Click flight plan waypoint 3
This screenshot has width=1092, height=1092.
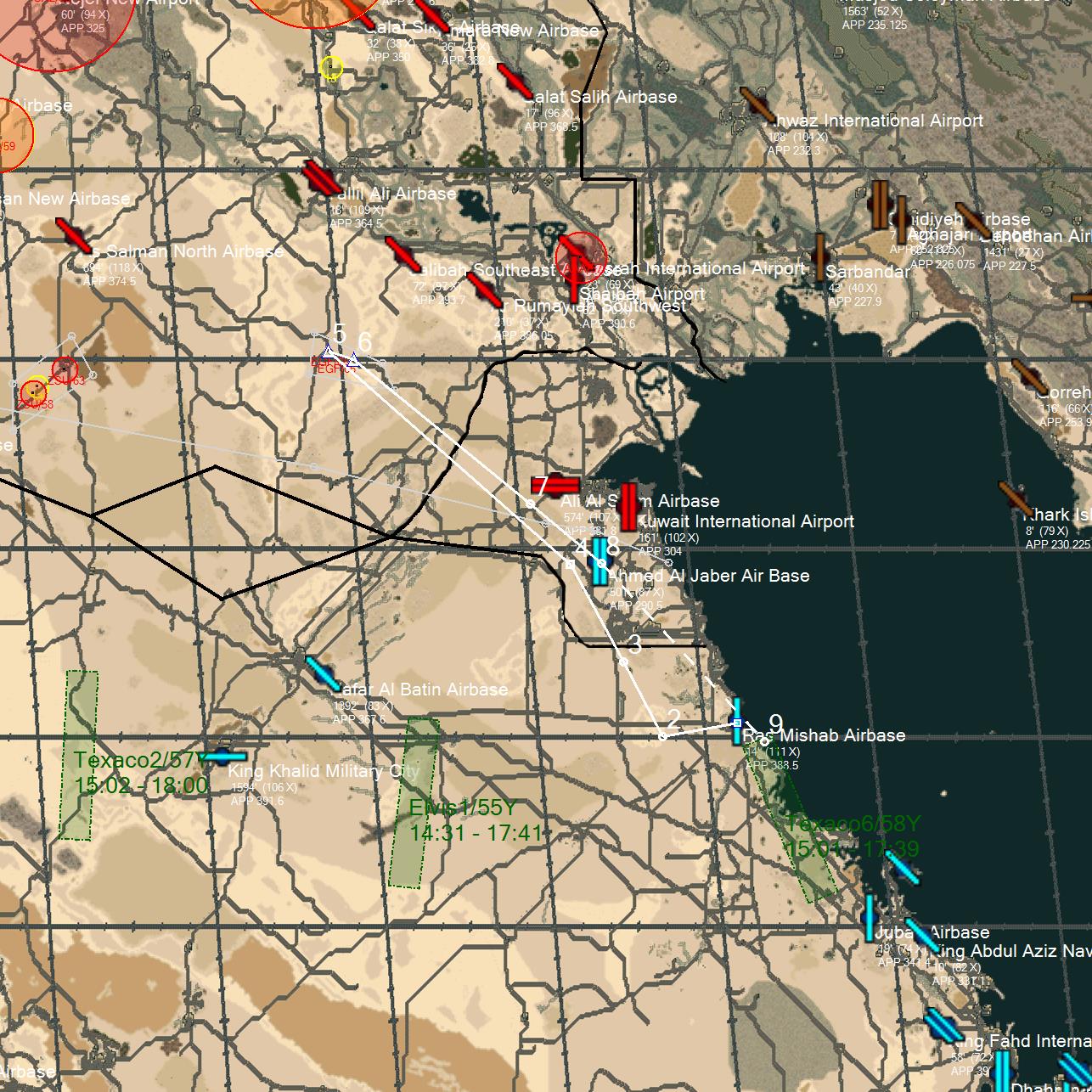(623, 661)
